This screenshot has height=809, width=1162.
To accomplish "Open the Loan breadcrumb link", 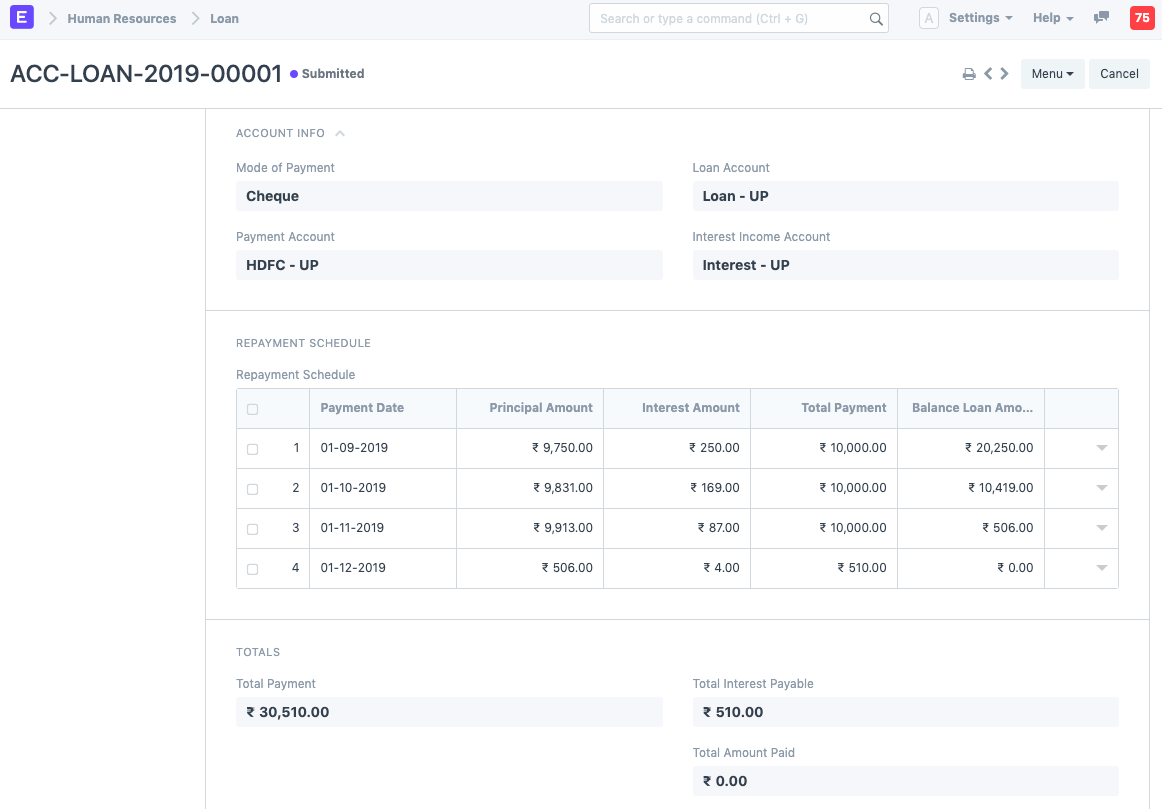I will 224,18.
